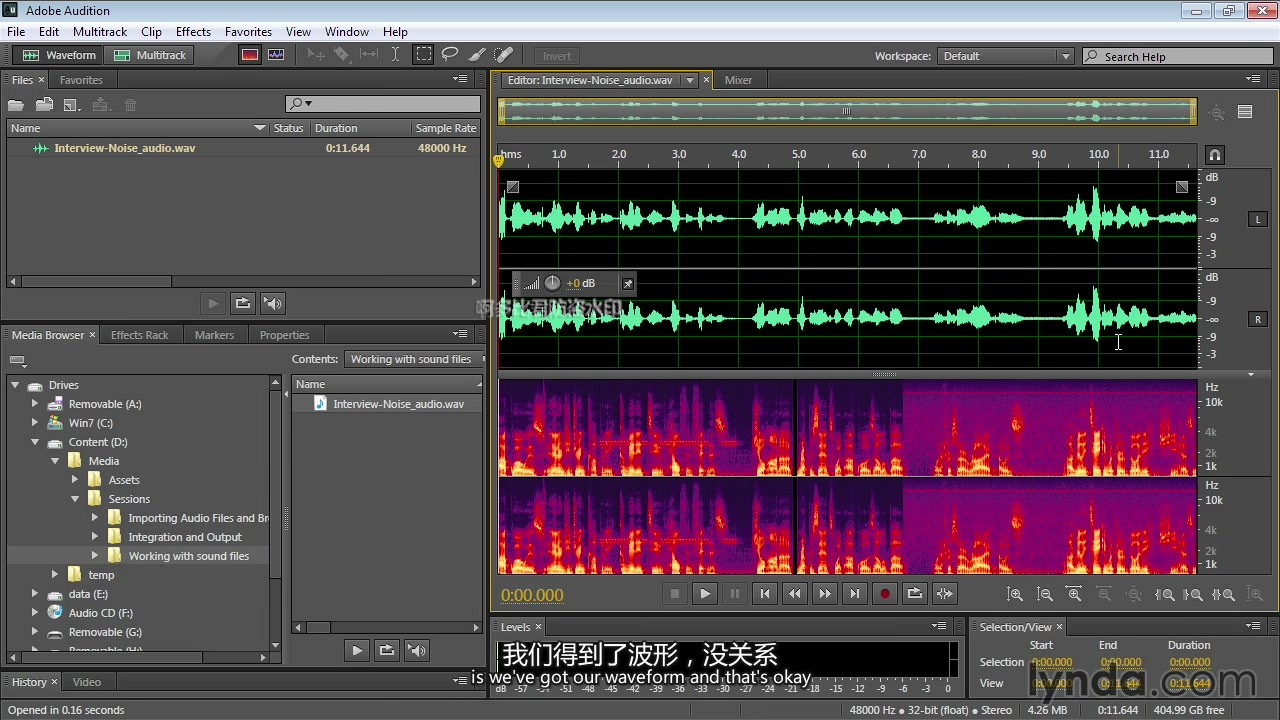
Task: Show the spectral frequency display
Action: 250,55
